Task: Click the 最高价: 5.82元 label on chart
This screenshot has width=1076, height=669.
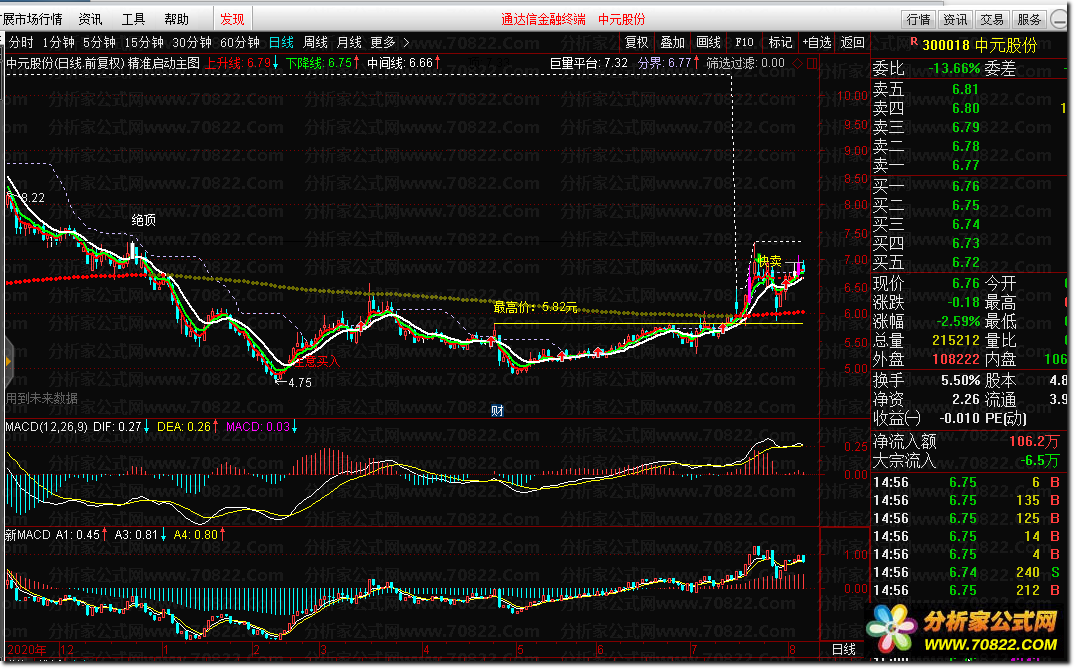Action: 535,307
